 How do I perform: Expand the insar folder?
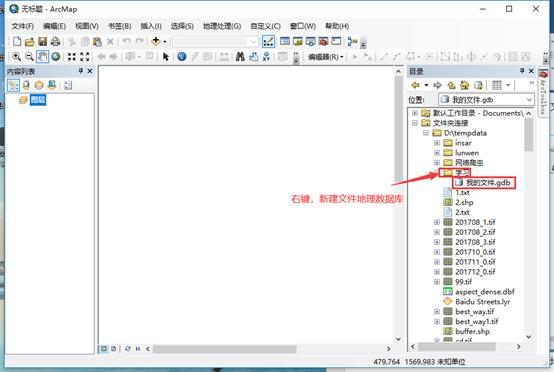[437, 143]
